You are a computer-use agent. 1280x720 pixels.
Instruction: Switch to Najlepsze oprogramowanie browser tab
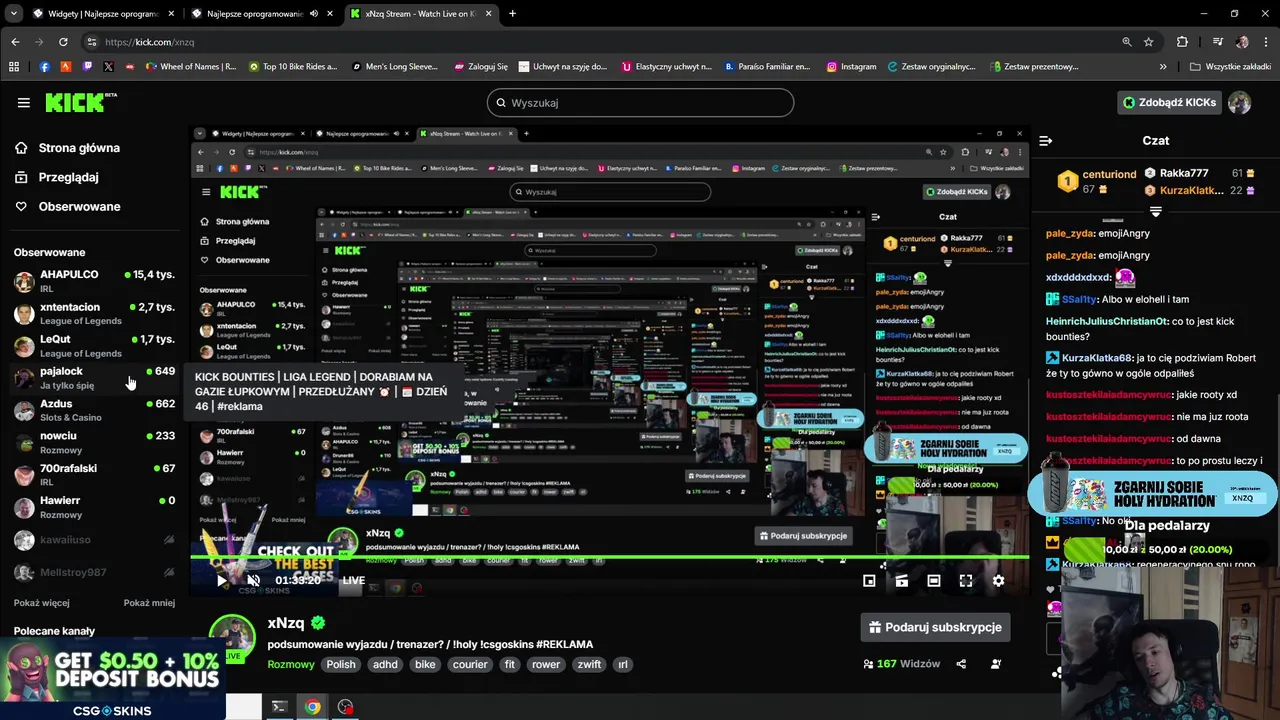pos(261,14)
